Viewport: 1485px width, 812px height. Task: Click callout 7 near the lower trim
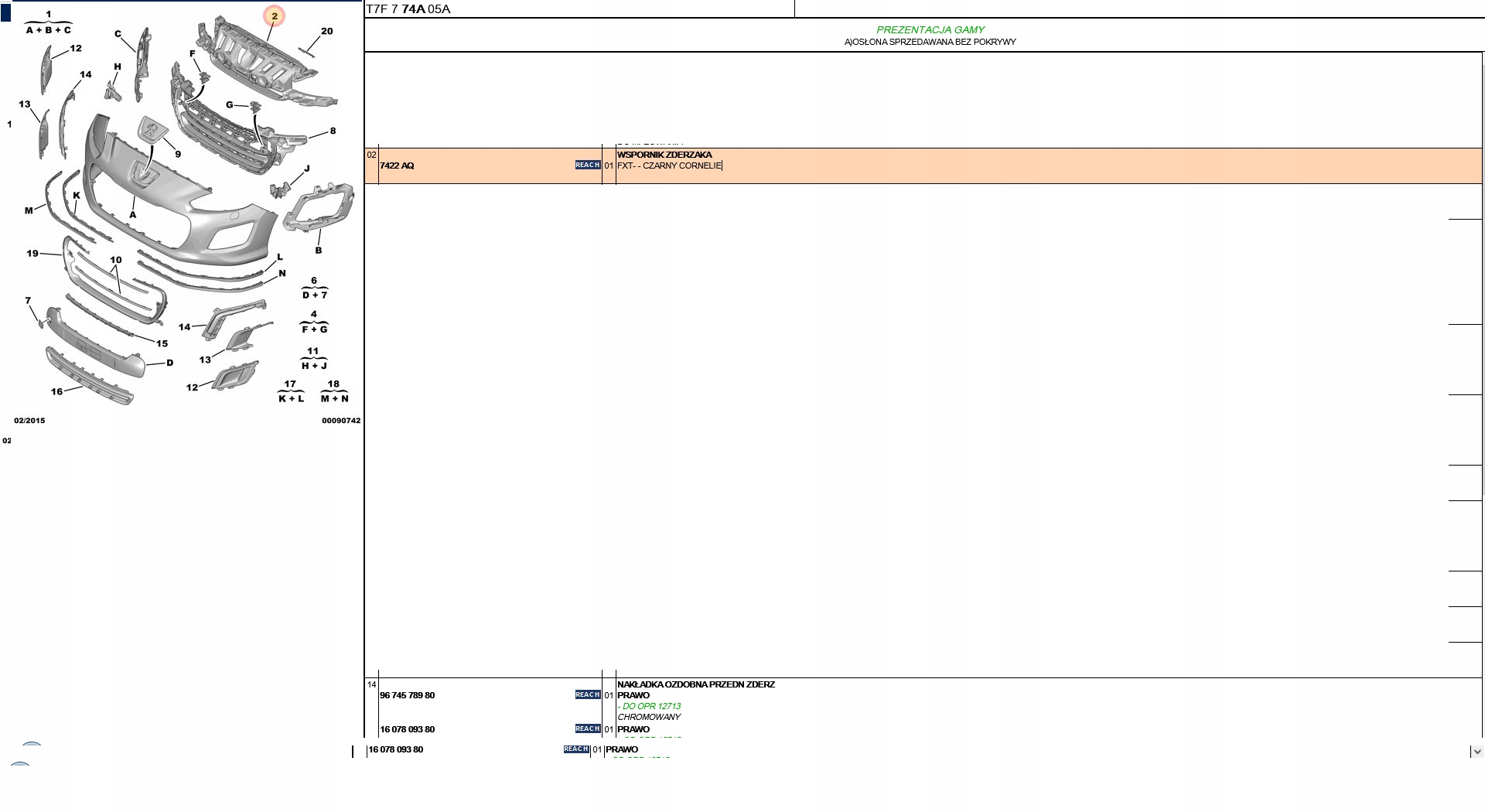pos(28,301)
